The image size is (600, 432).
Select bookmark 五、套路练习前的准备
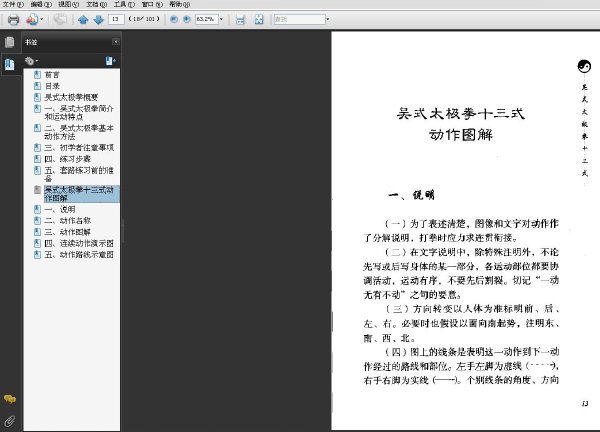coord(79,174)
